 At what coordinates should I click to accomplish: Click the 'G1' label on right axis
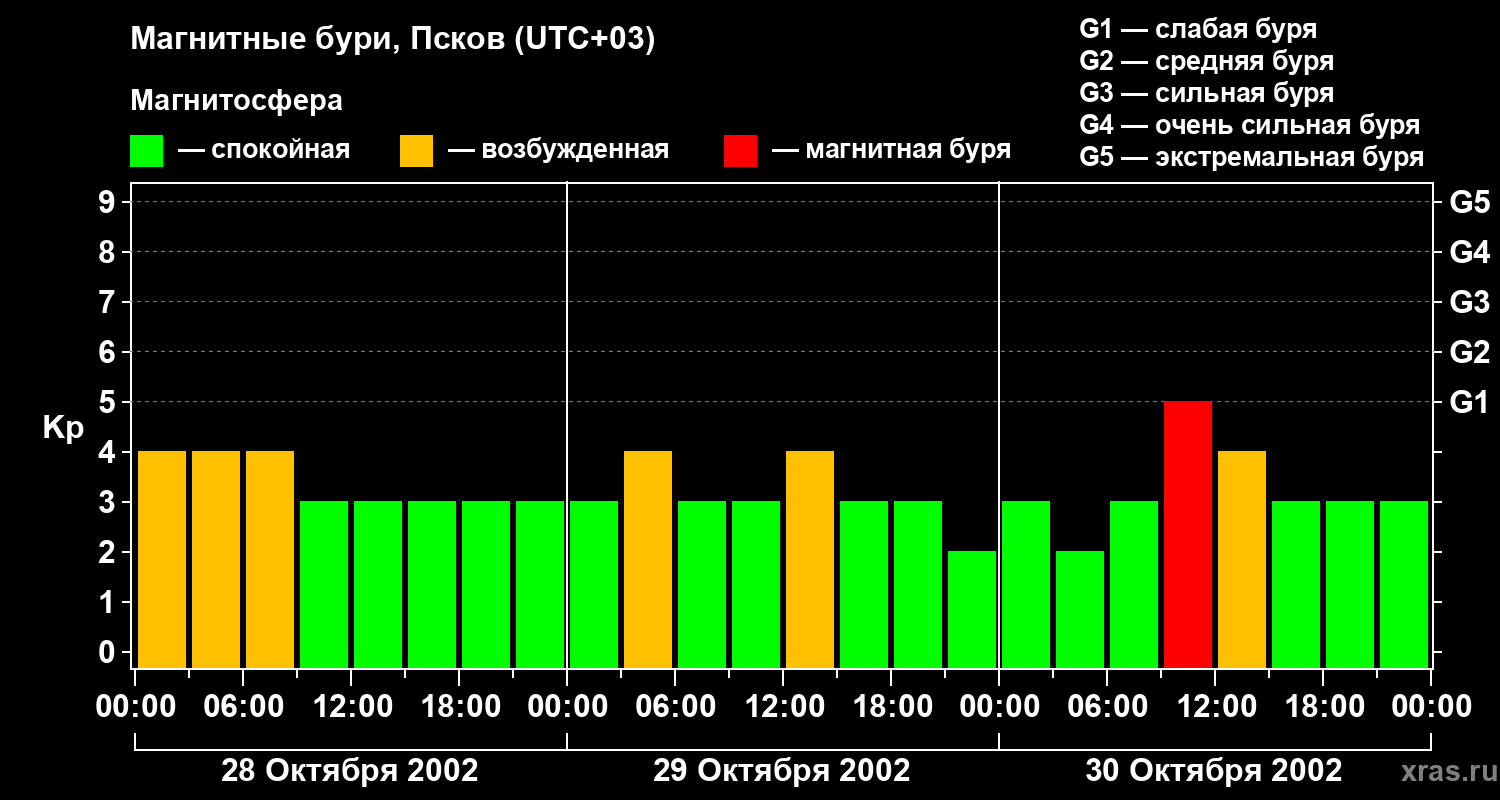[1469, 403]
